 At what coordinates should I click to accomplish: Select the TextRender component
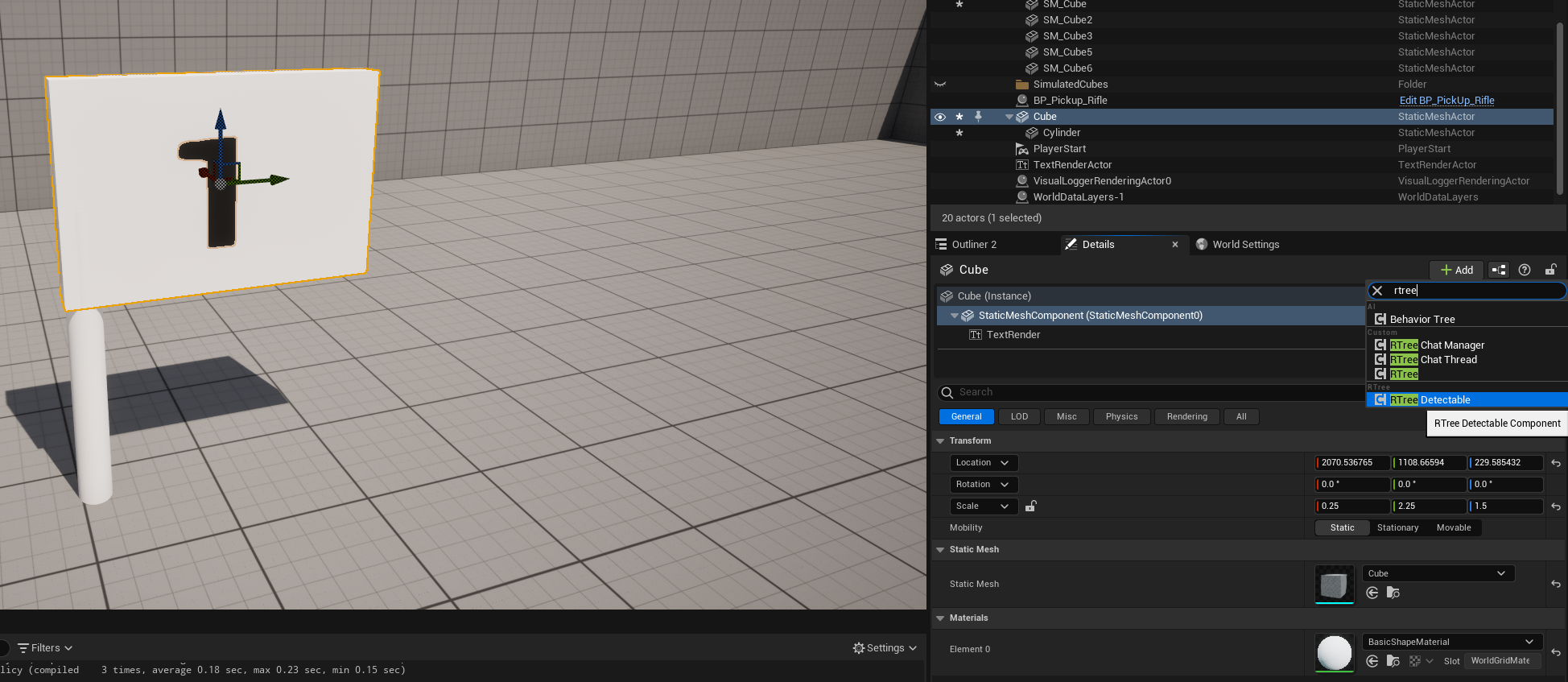click(x=1013, y=335)
